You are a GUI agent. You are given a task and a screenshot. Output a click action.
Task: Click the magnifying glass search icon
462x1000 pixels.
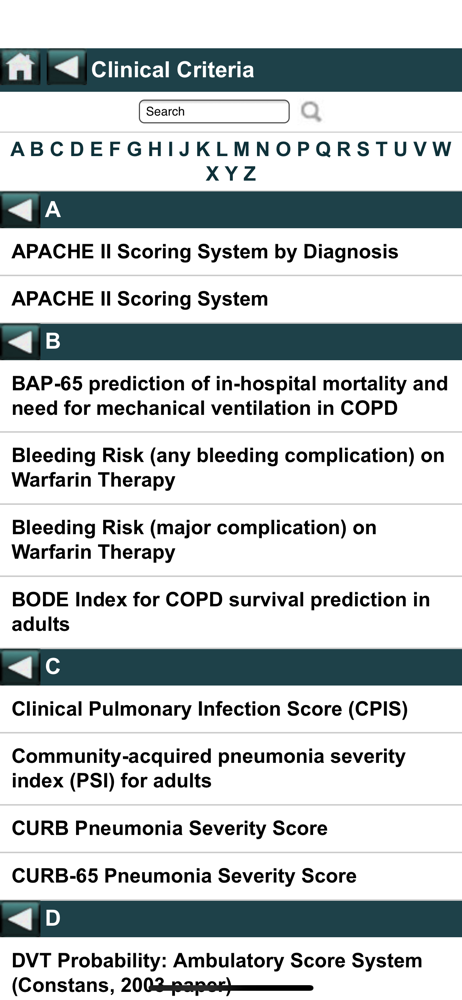pos(311,112)
